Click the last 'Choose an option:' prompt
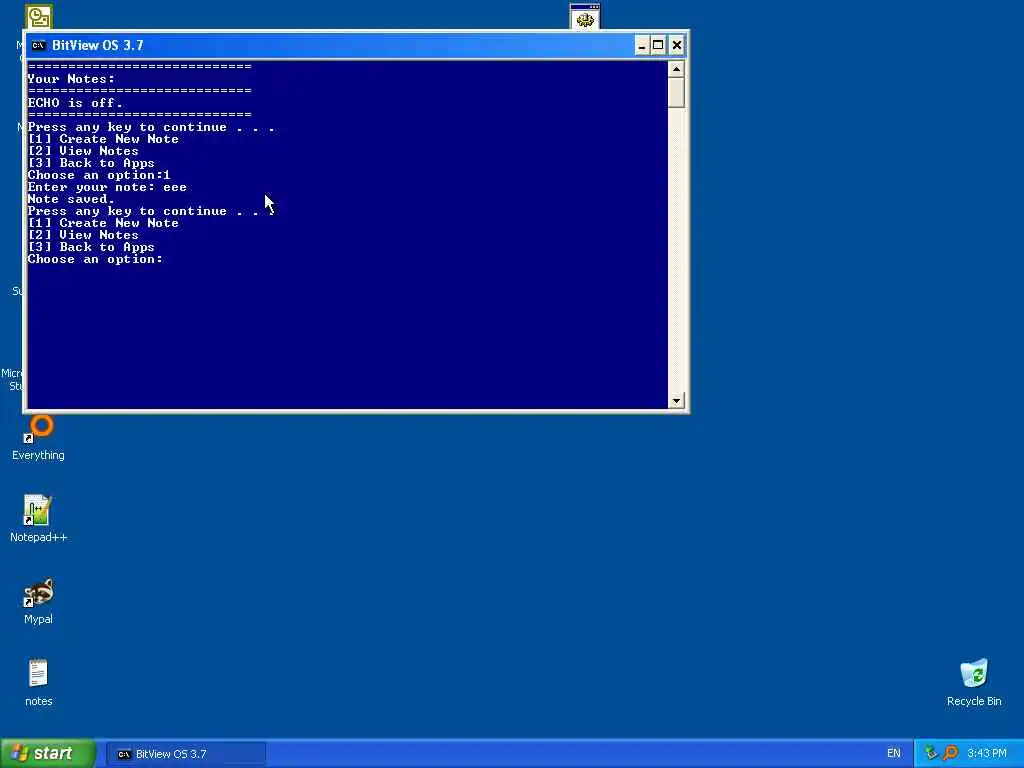 point(95,259)
